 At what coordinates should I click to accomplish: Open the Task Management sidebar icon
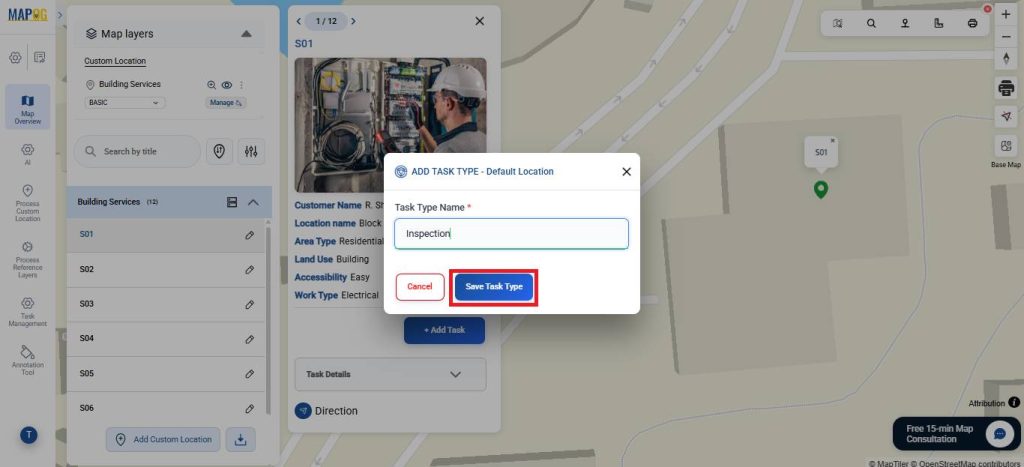click(x=27, y=312)
